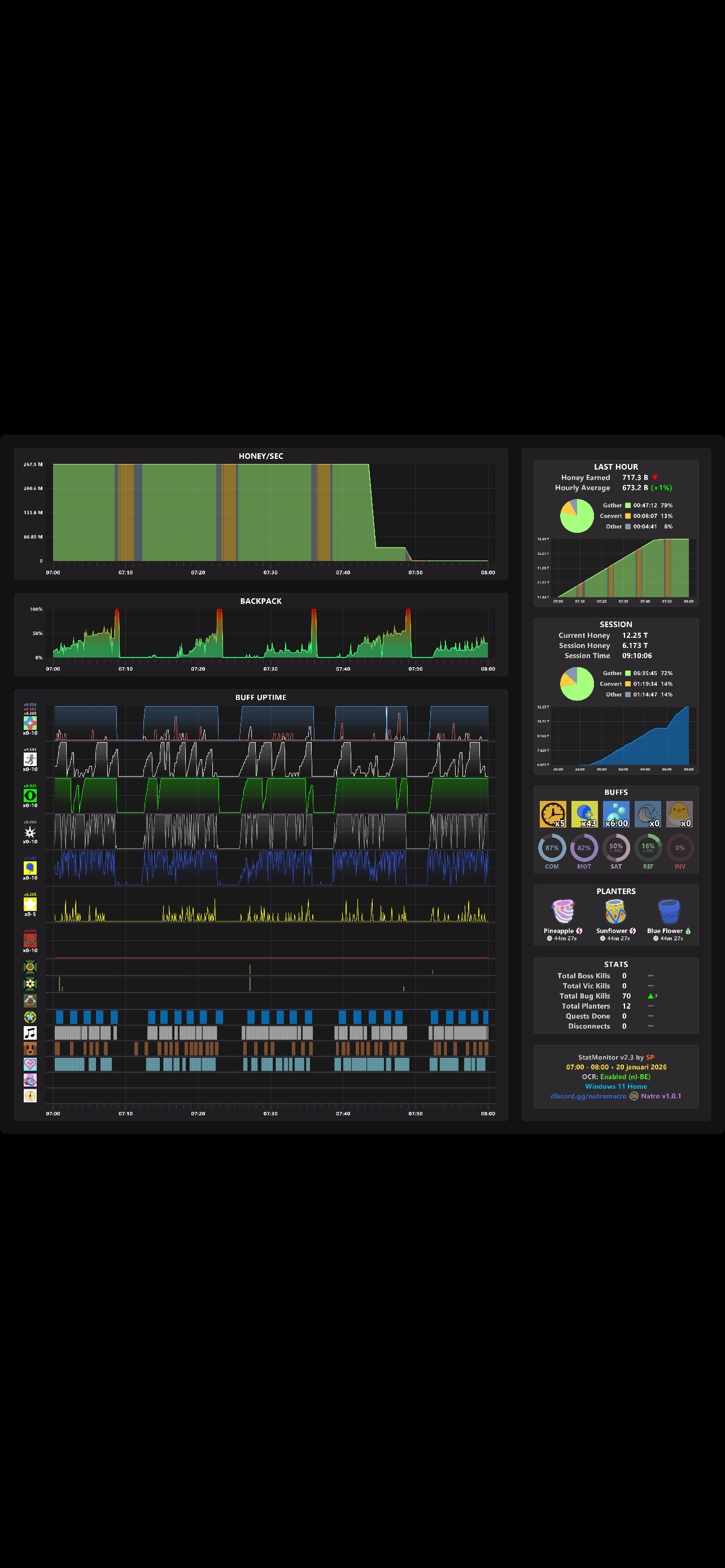Select the Pineapple planter icon
The height and width of the screenshot is (1568, 725).
click(x=563, y=911)
